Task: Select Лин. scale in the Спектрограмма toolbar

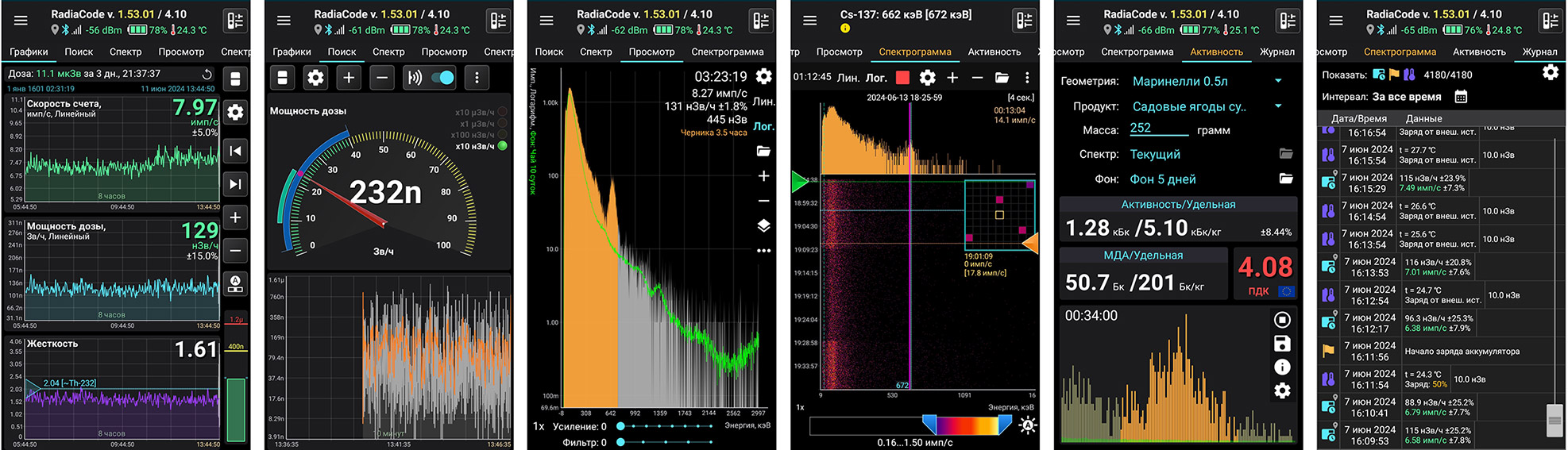Action: [x=848, y=78]
